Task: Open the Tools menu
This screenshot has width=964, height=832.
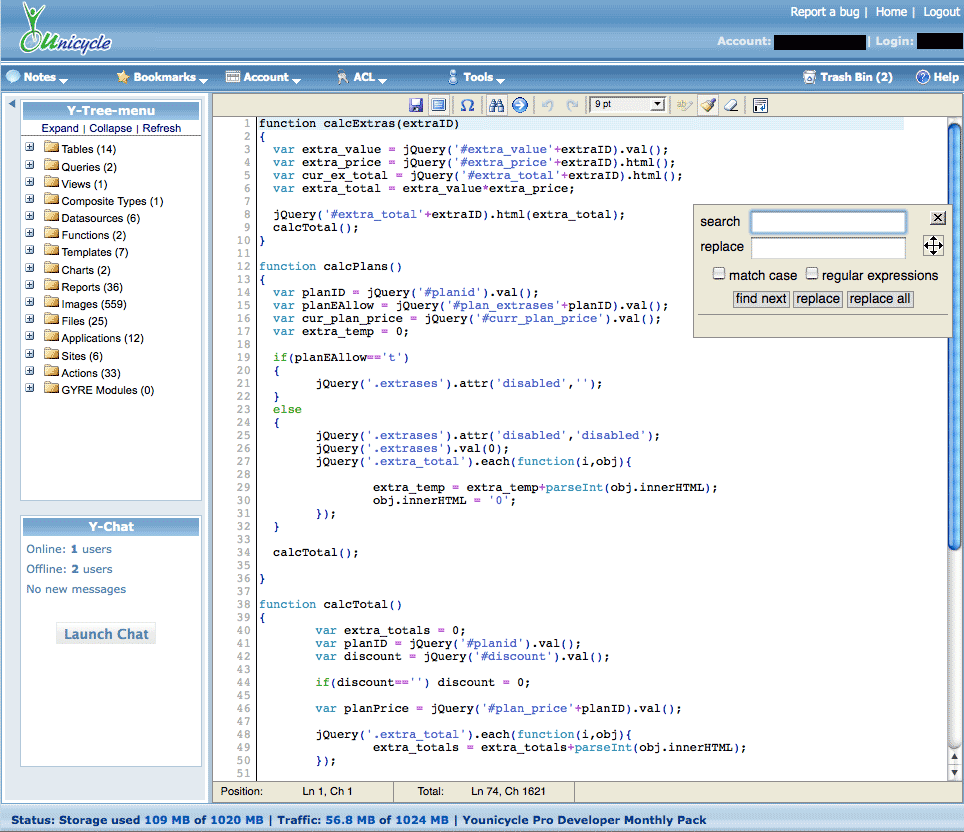Action: (476, 77)
